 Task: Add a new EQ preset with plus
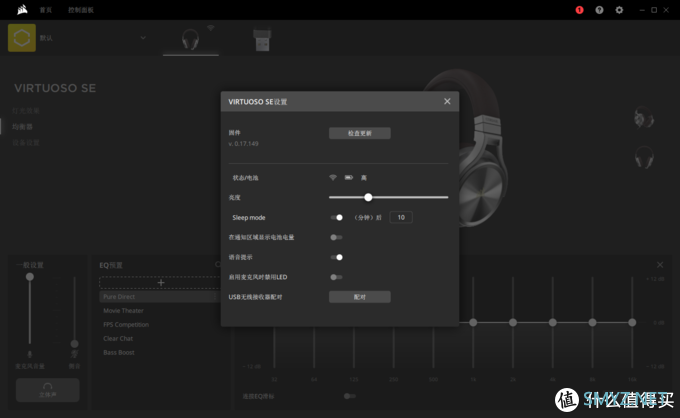click(161, 282)
